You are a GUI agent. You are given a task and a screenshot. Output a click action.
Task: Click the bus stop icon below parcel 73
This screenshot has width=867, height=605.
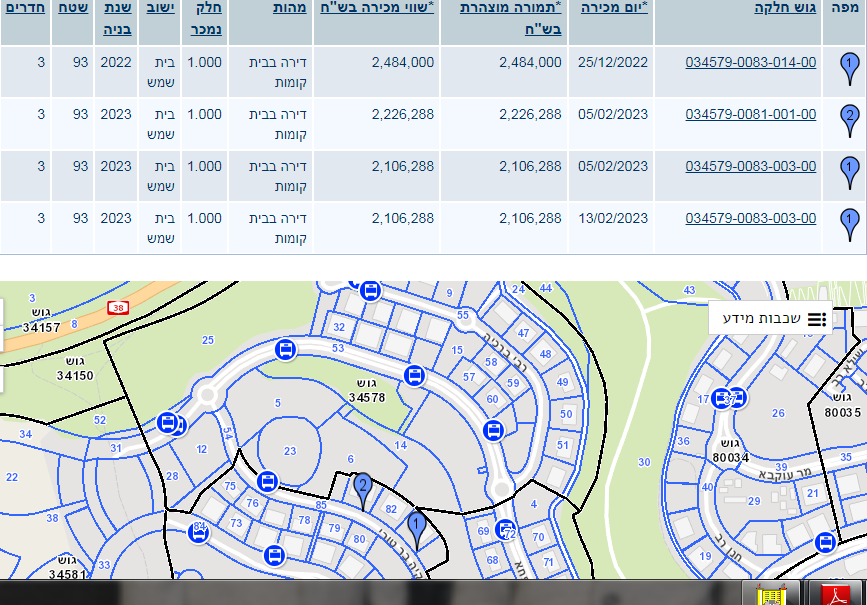274,555
